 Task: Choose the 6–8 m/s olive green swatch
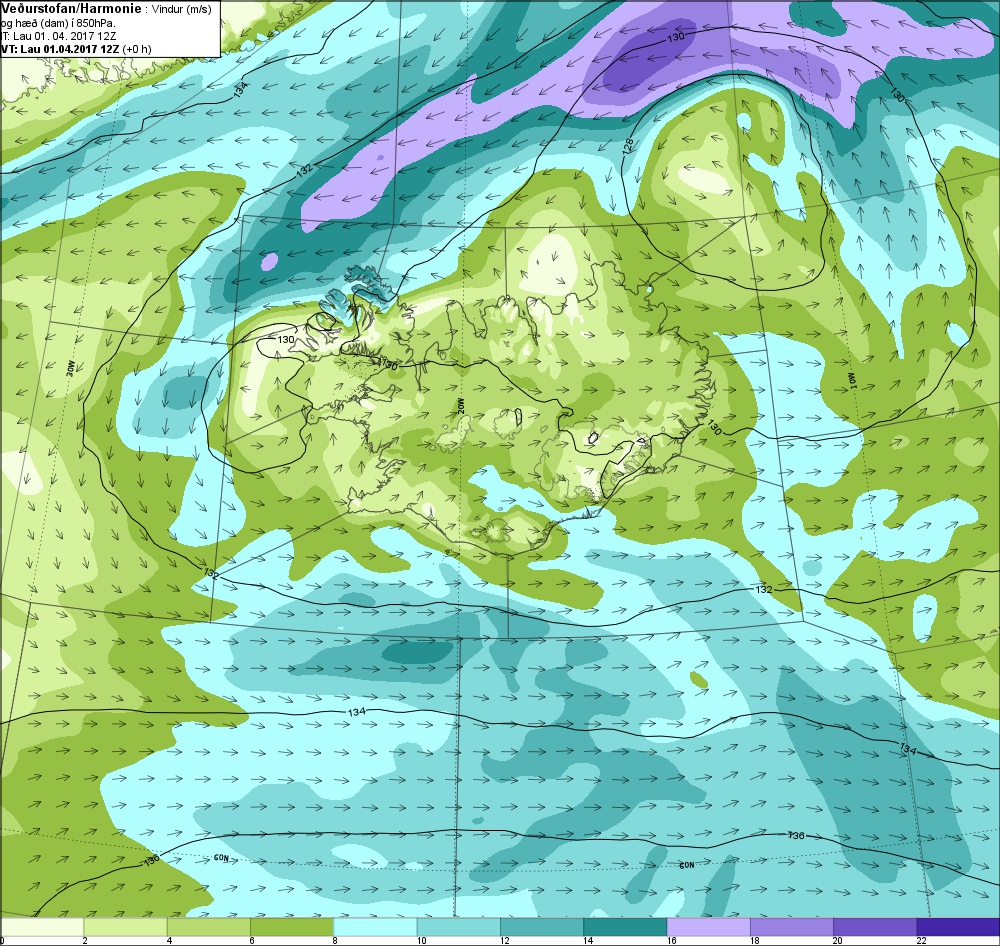pos(292,926)
